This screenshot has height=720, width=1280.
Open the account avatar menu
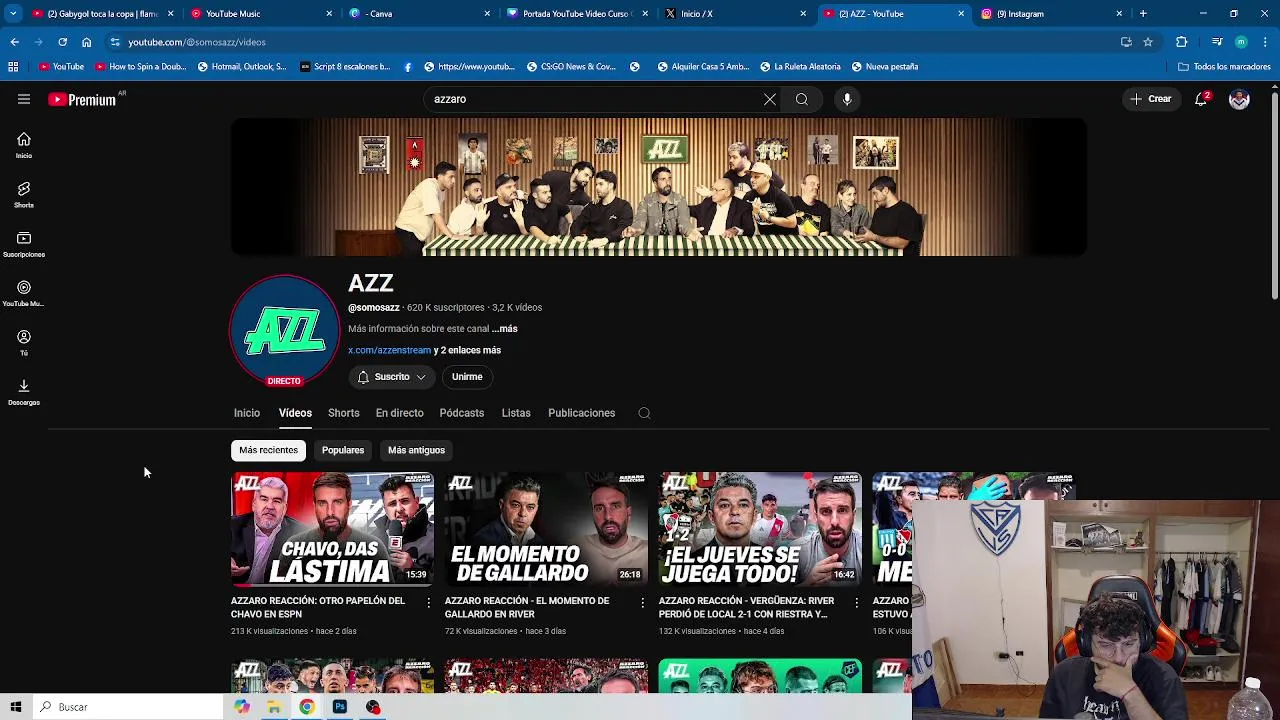click(1239, 99)
